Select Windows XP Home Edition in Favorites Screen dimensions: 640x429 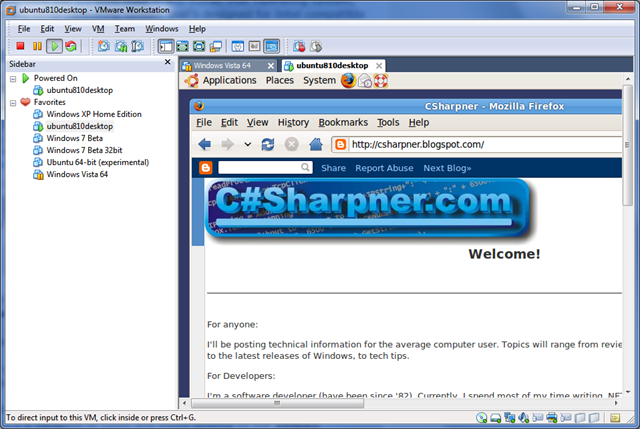click(x=93, y=114)
